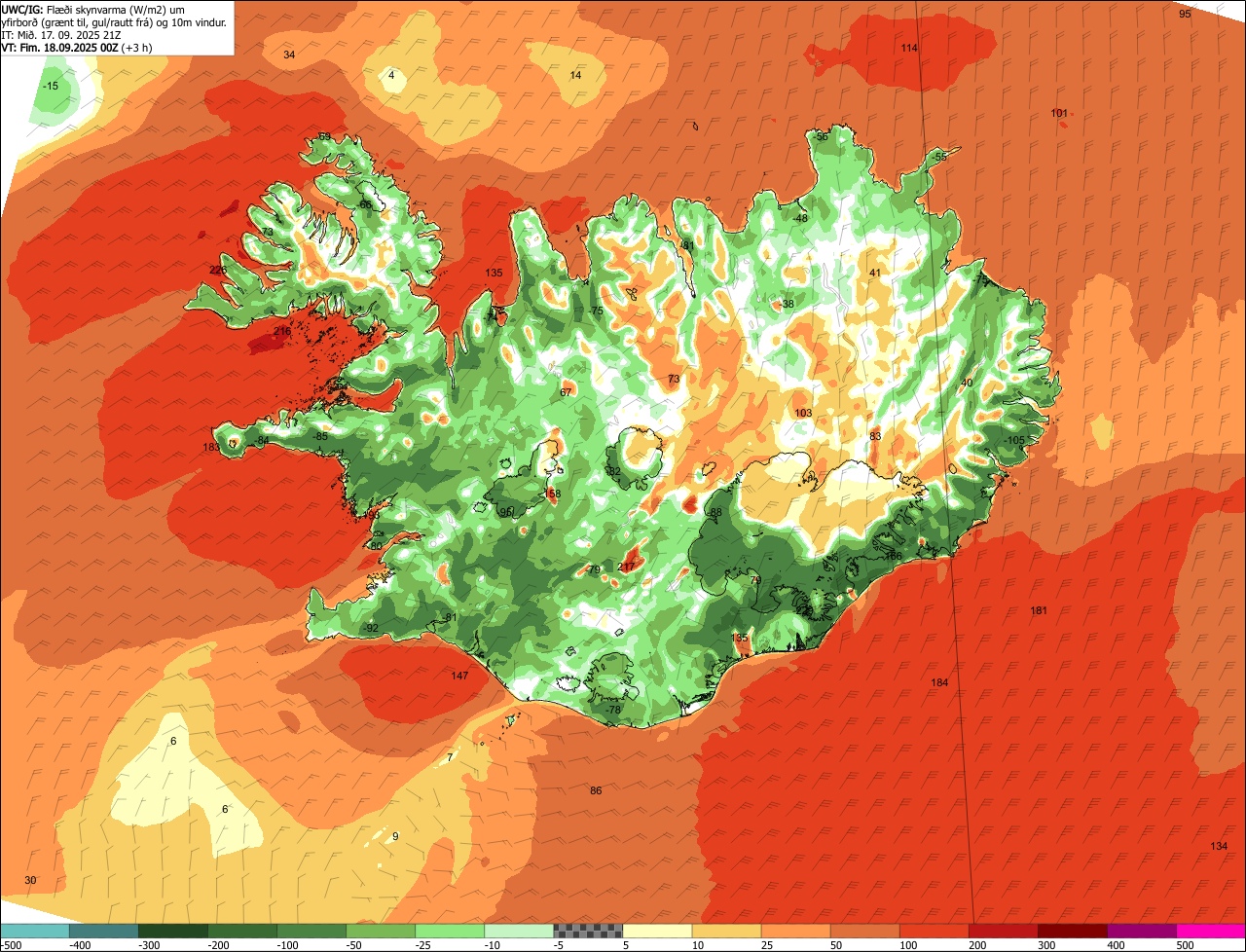Viewport: 1246px width, 952px height.
Task: Click the pale yellow swatch between 5 and 10
Action: [x=657, y=931]
